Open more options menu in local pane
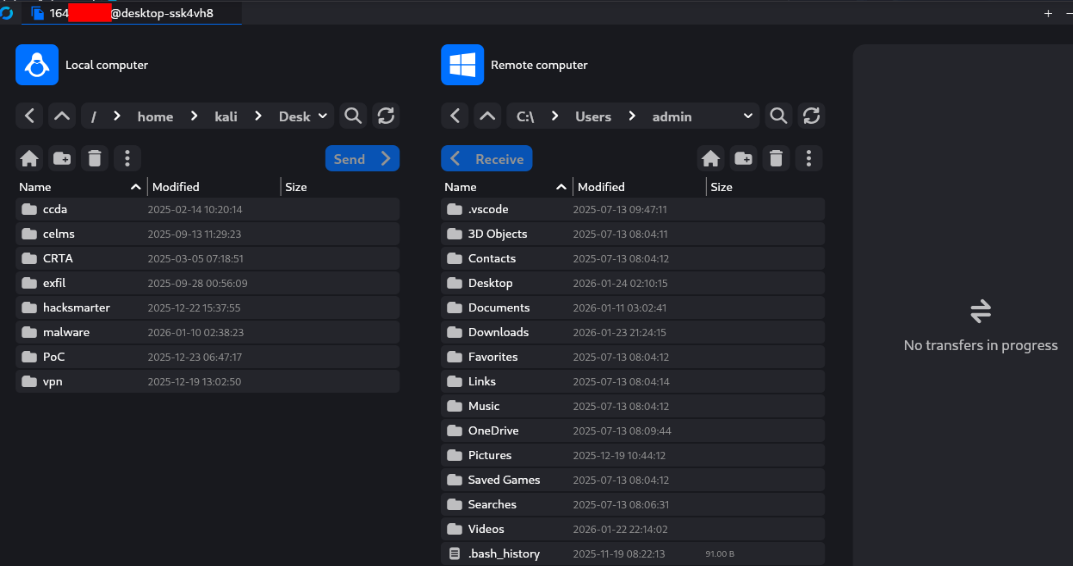 pyautogui.click(x=127, y=159)
